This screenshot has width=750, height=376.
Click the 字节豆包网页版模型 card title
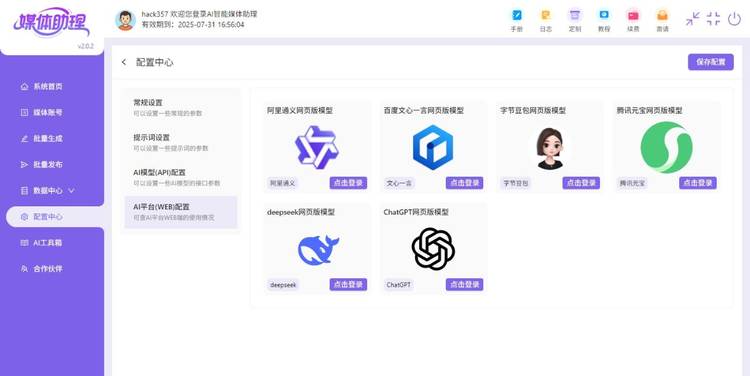tap(533, 111)
